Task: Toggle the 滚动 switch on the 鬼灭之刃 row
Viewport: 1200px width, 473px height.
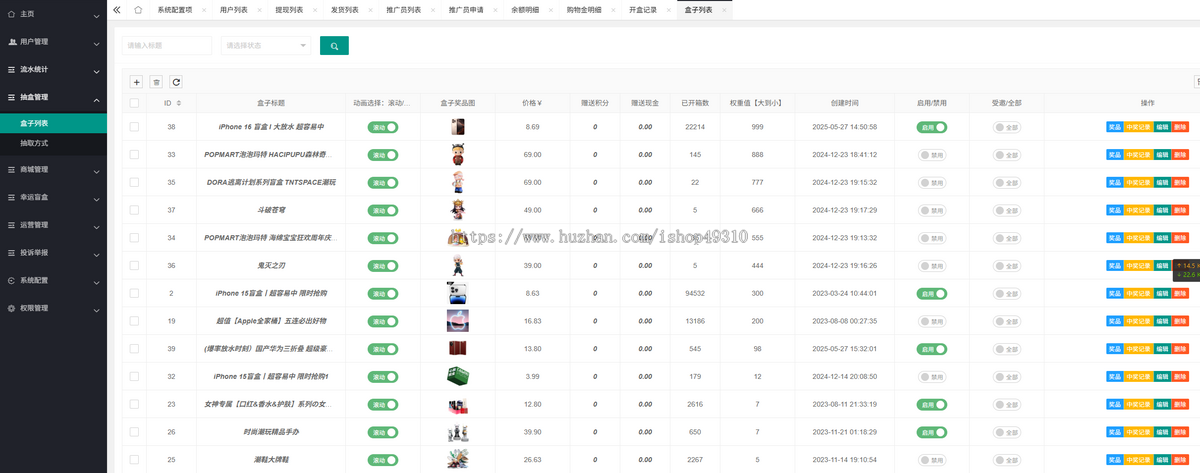Action: click(382, 265)
